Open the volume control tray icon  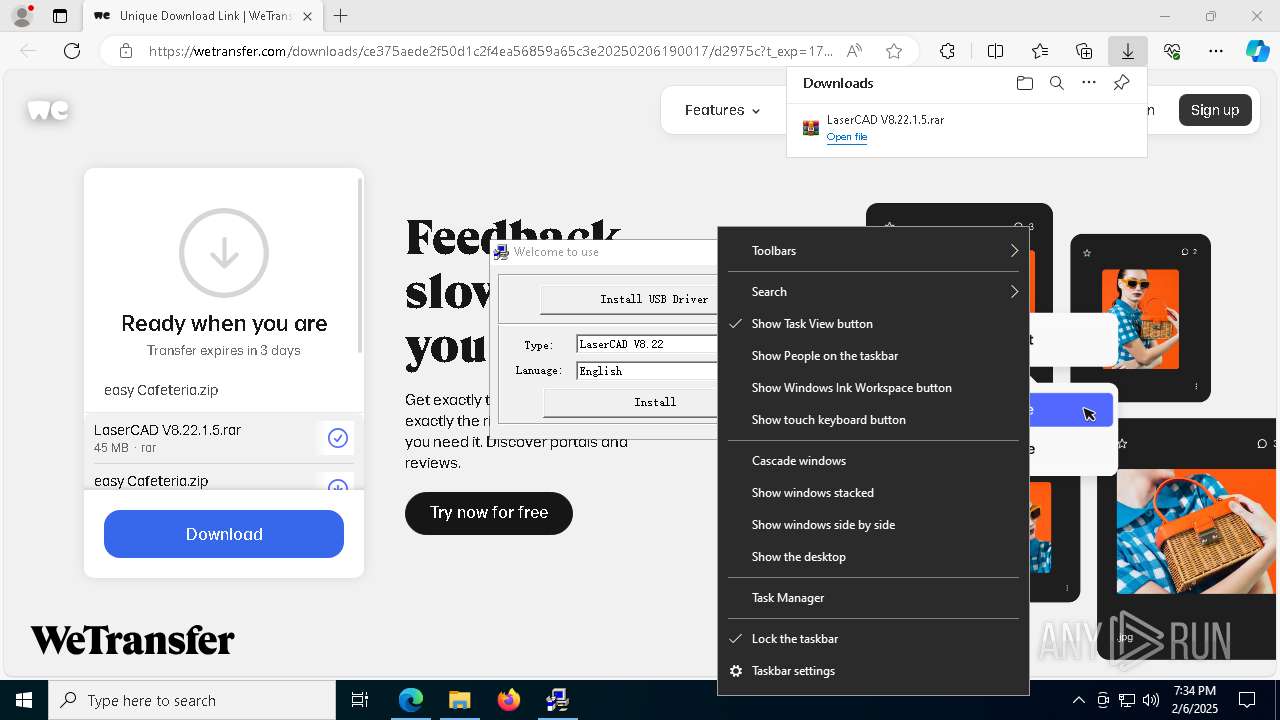coord(1150,700)
